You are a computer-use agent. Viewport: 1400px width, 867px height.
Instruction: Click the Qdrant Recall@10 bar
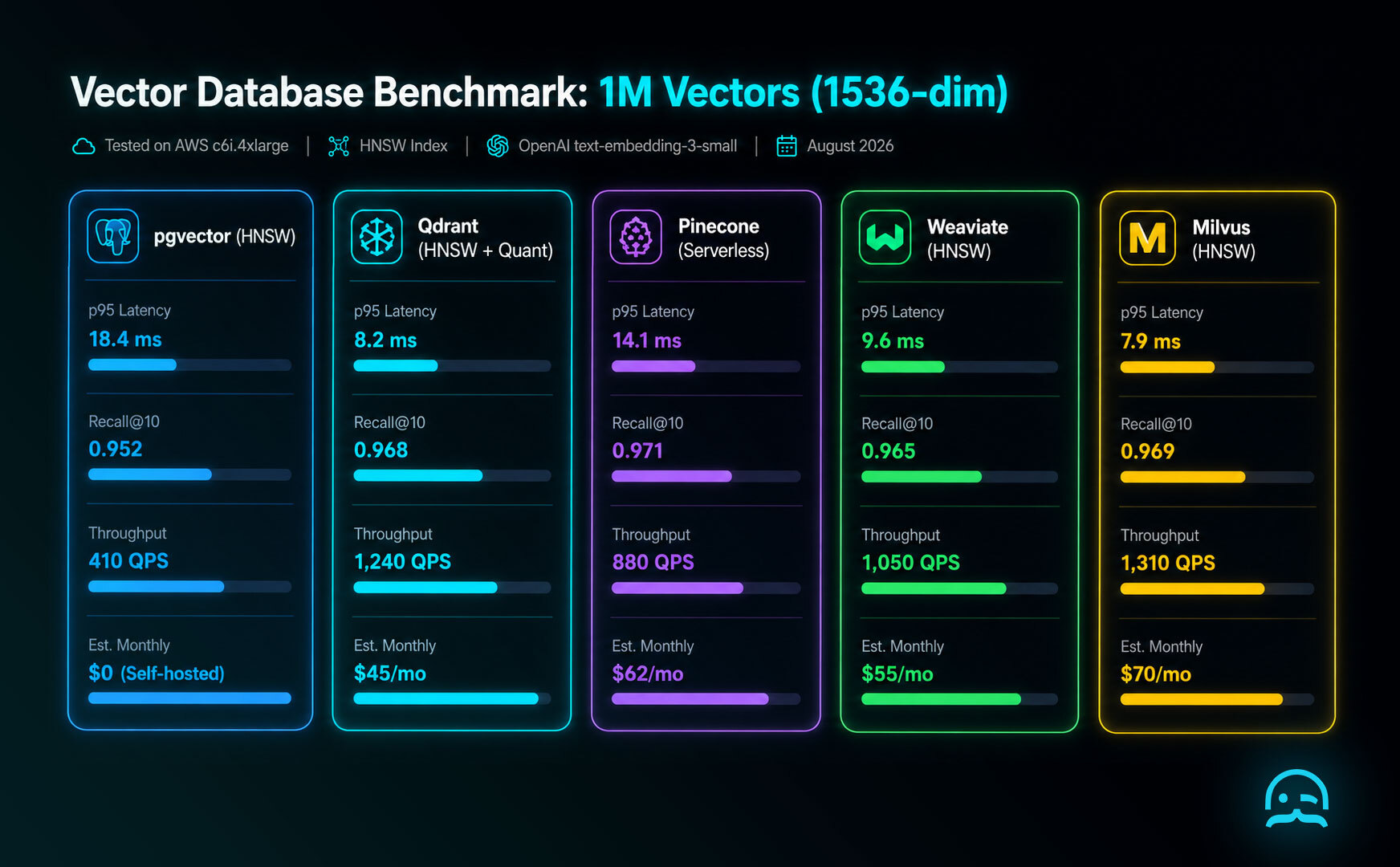pos(452,476)
